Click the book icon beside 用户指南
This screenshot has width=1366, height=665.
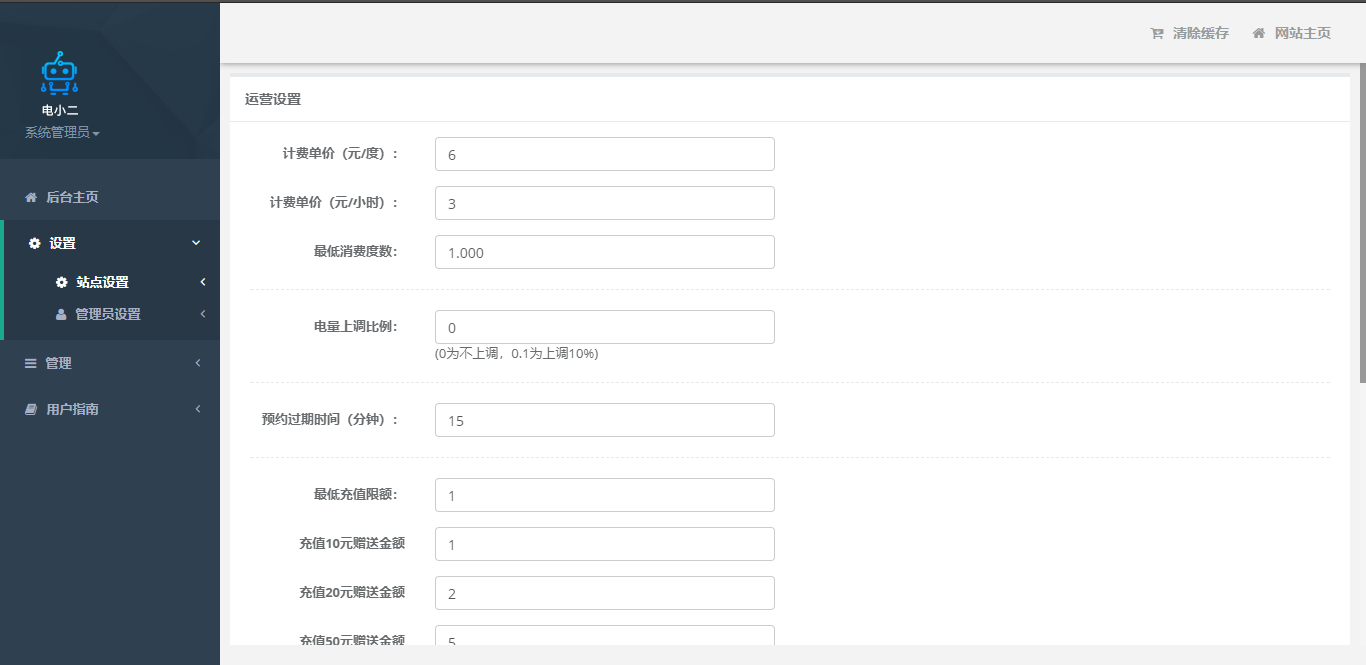(31, 409)
